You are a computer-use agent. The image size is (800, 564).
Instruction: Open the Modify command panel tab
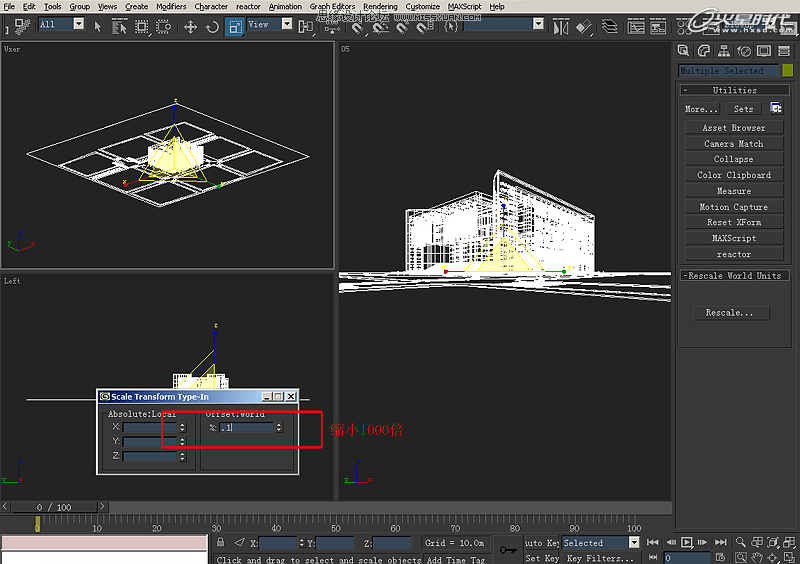click(x=703, y=50)
